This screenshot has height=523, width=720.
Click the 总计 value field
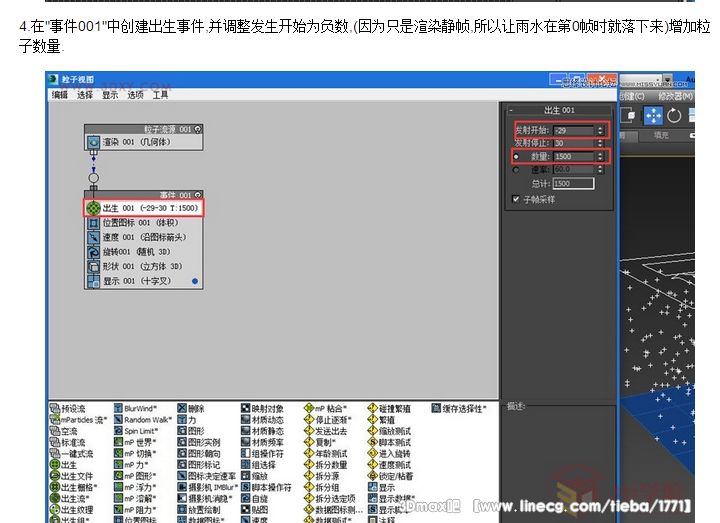pos(573,184)
